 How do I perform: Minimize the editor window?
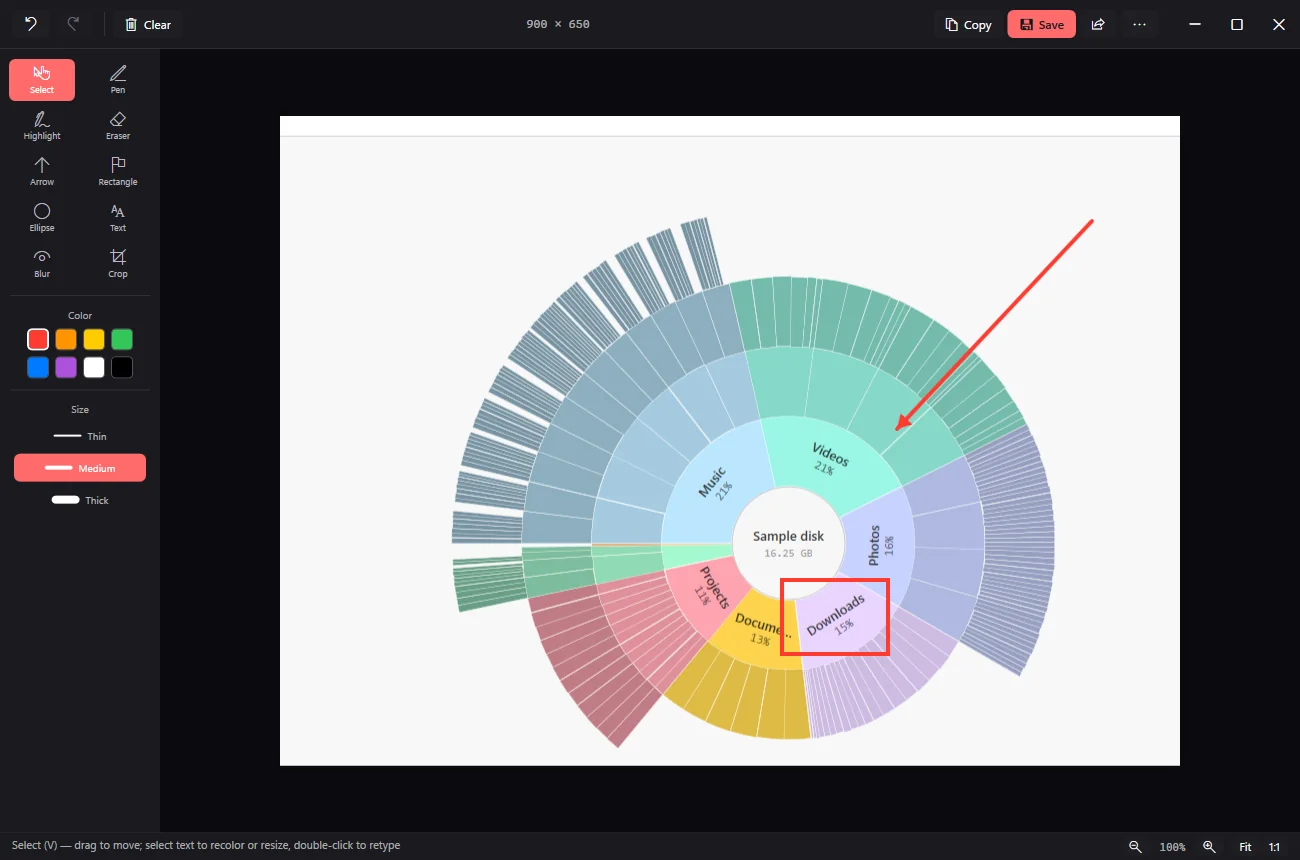(1195, 24)
